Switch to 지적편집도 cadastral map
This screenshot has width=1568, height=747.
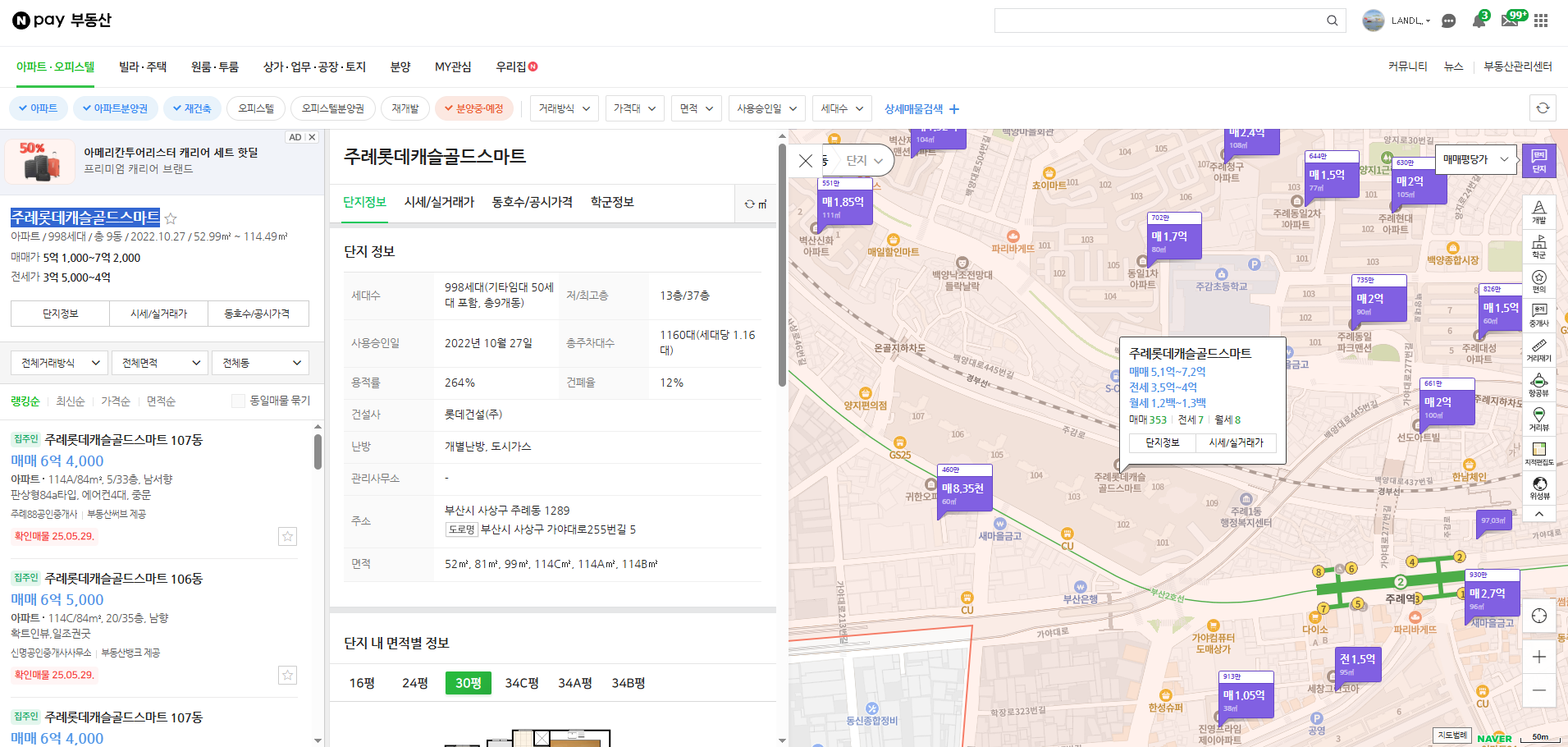1539,454
